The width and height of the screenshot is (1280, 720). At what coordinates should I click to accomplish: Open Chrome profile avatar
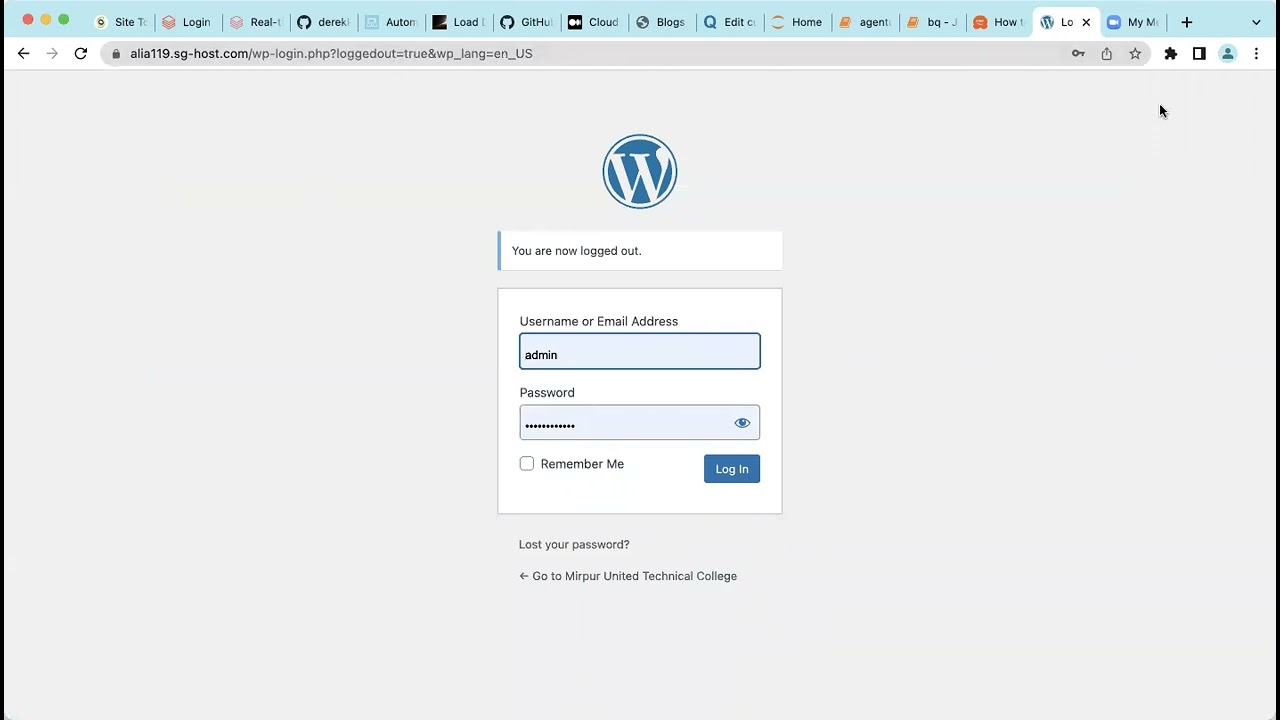coord(1228,54)
